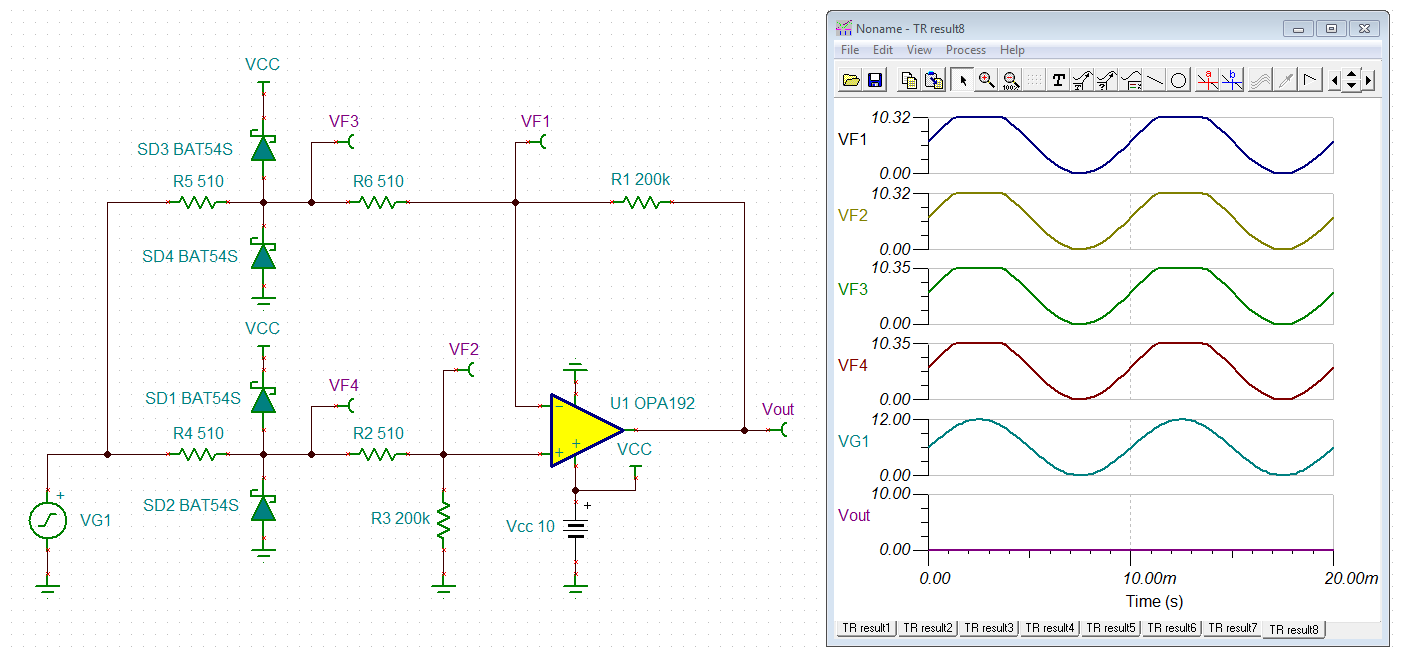Select the arrow pointer tool
The height and width of the screenshot is (658, 1402).
coord(962,80)
